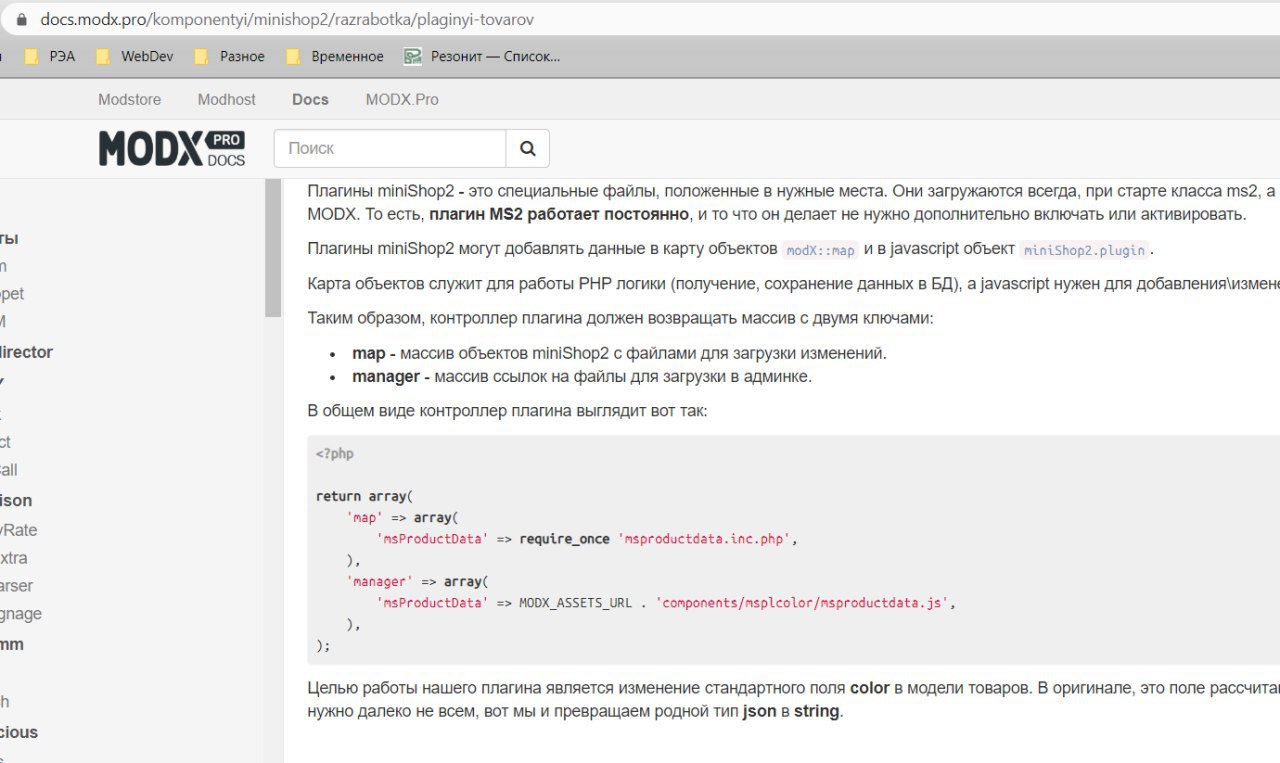Click the miniShop2.plugin inline code
1280x763 pixels.
coord(1084,250)
